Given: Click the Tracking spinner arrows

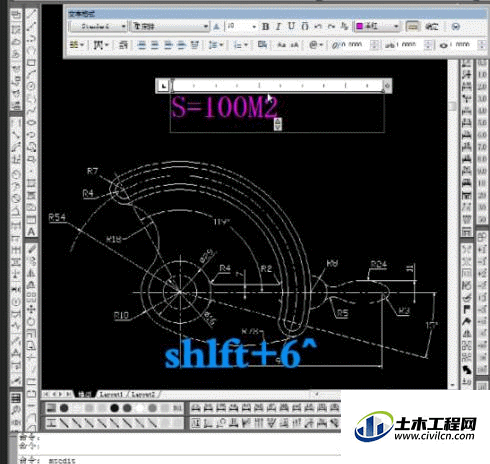Looking at the screenshot, I should (x=429, y=45).
